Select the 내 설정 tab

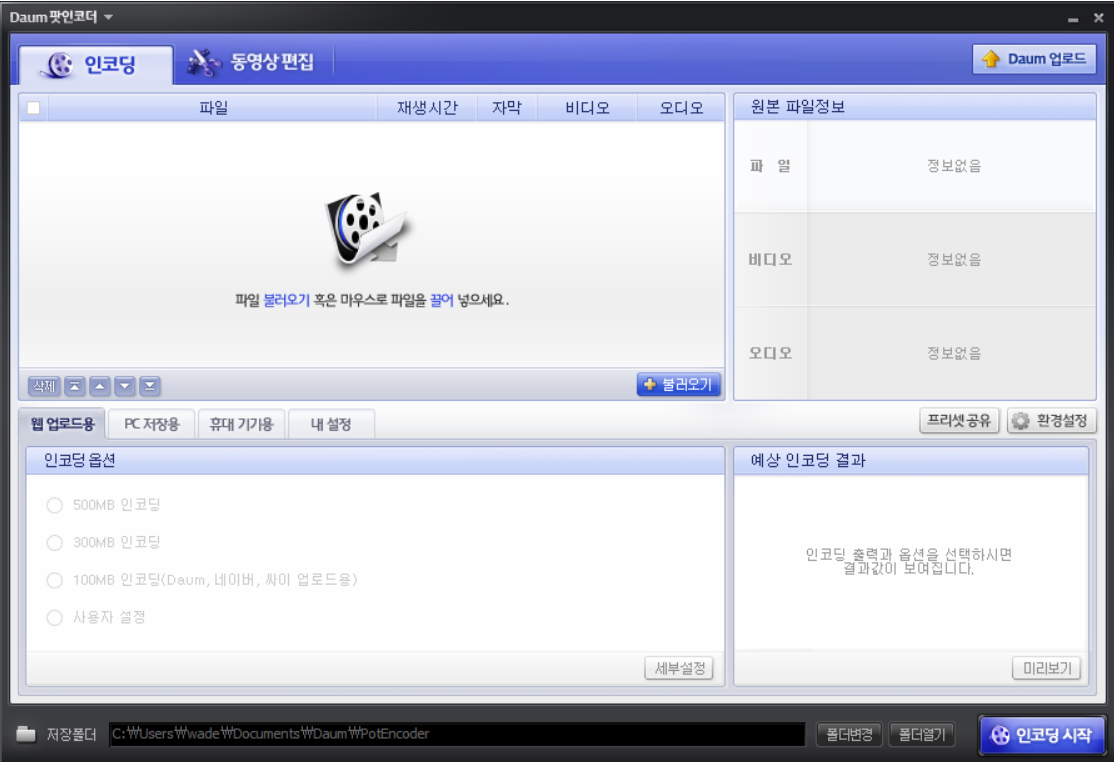pos(331,424)
